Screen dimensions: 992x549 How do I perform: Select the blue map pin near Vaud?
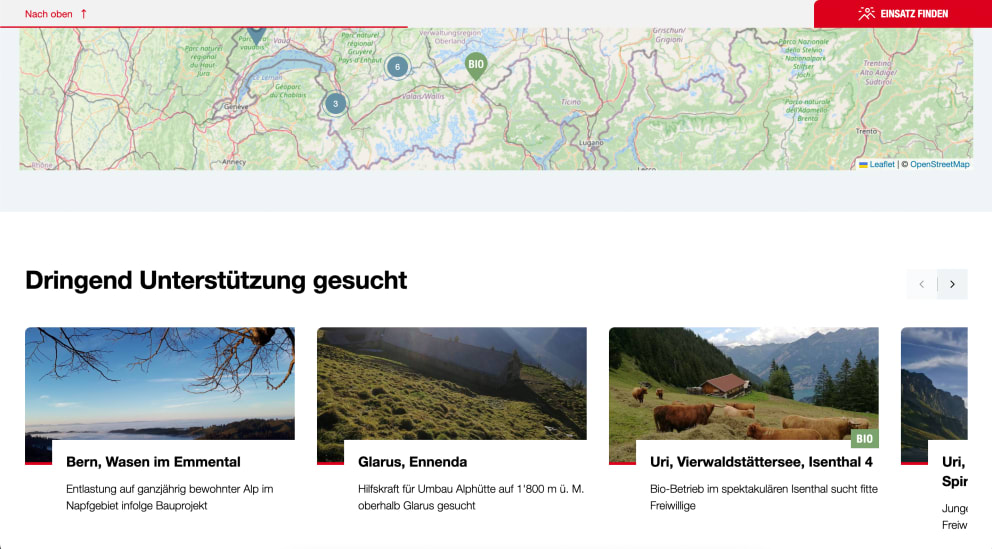[256, 35]
